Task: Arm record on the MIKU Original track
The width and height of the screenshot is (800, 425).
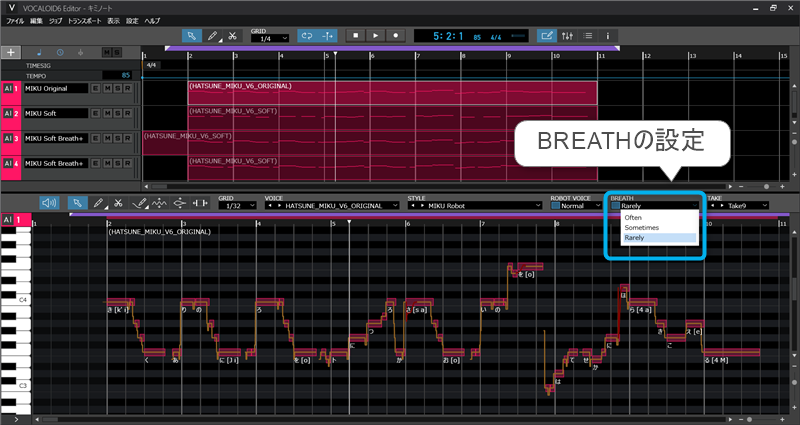Action: 128,88
